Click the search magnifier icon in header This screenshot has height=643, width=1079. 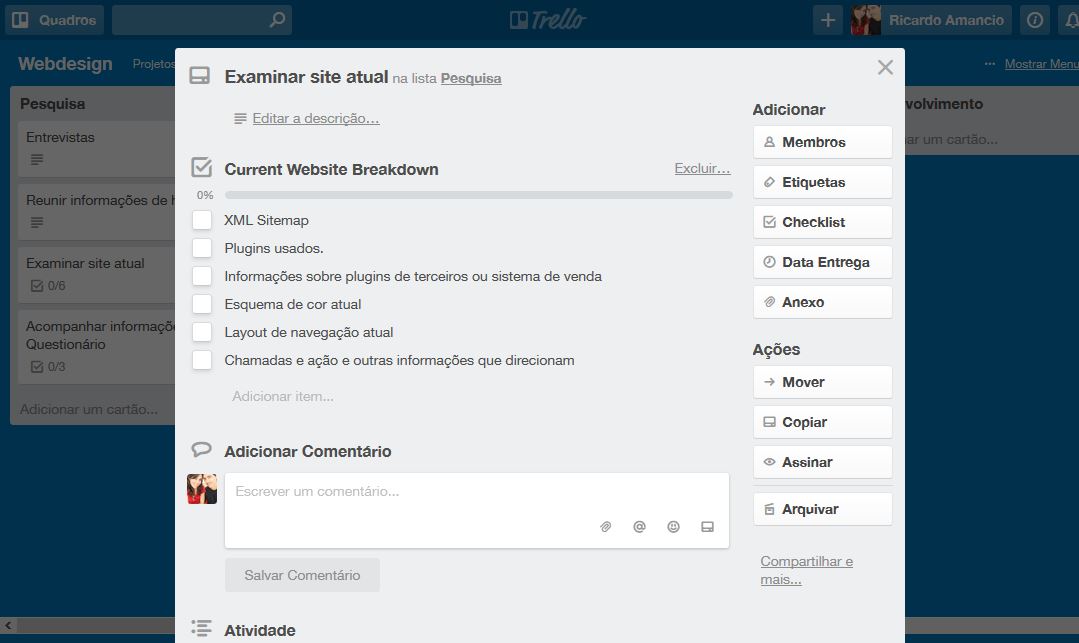(277, 20)
